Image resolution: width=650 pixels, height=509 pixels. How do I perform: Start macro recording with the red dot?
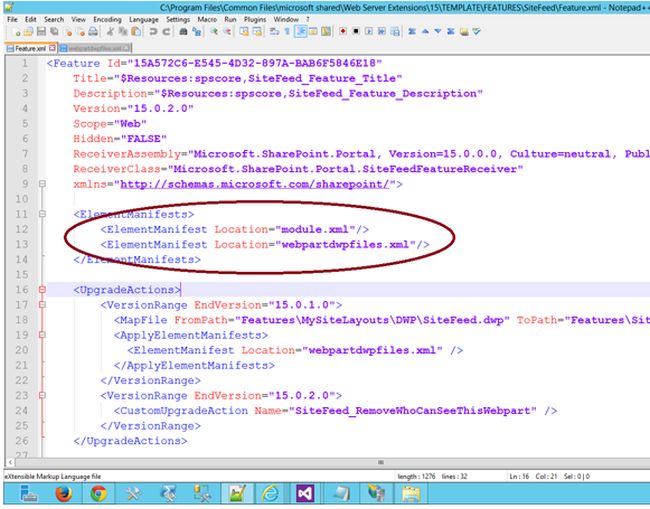[x=343, y=31]
